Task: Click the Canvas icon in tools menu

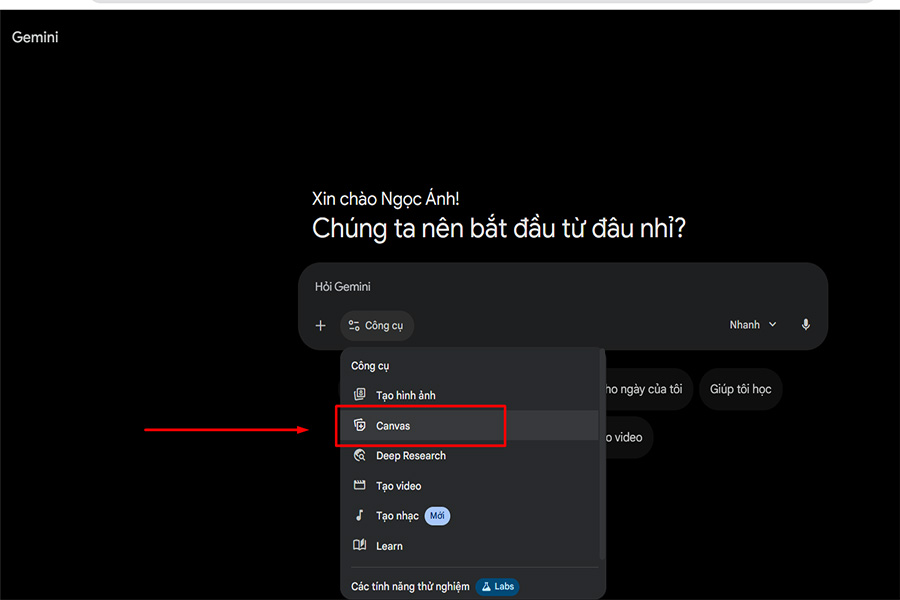Action: (x=360, y=426)
